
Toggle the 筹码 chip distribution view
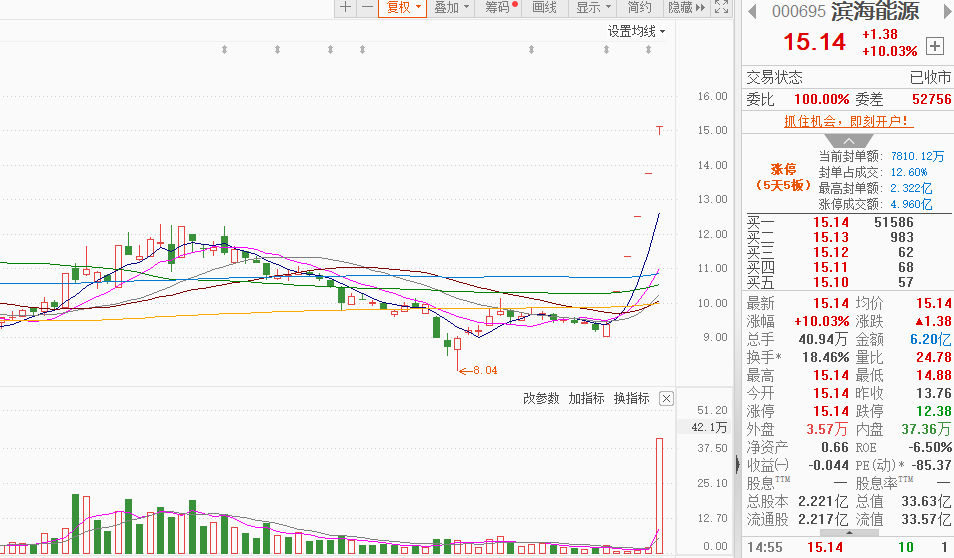pyautogui.click(x=500, y=8)
